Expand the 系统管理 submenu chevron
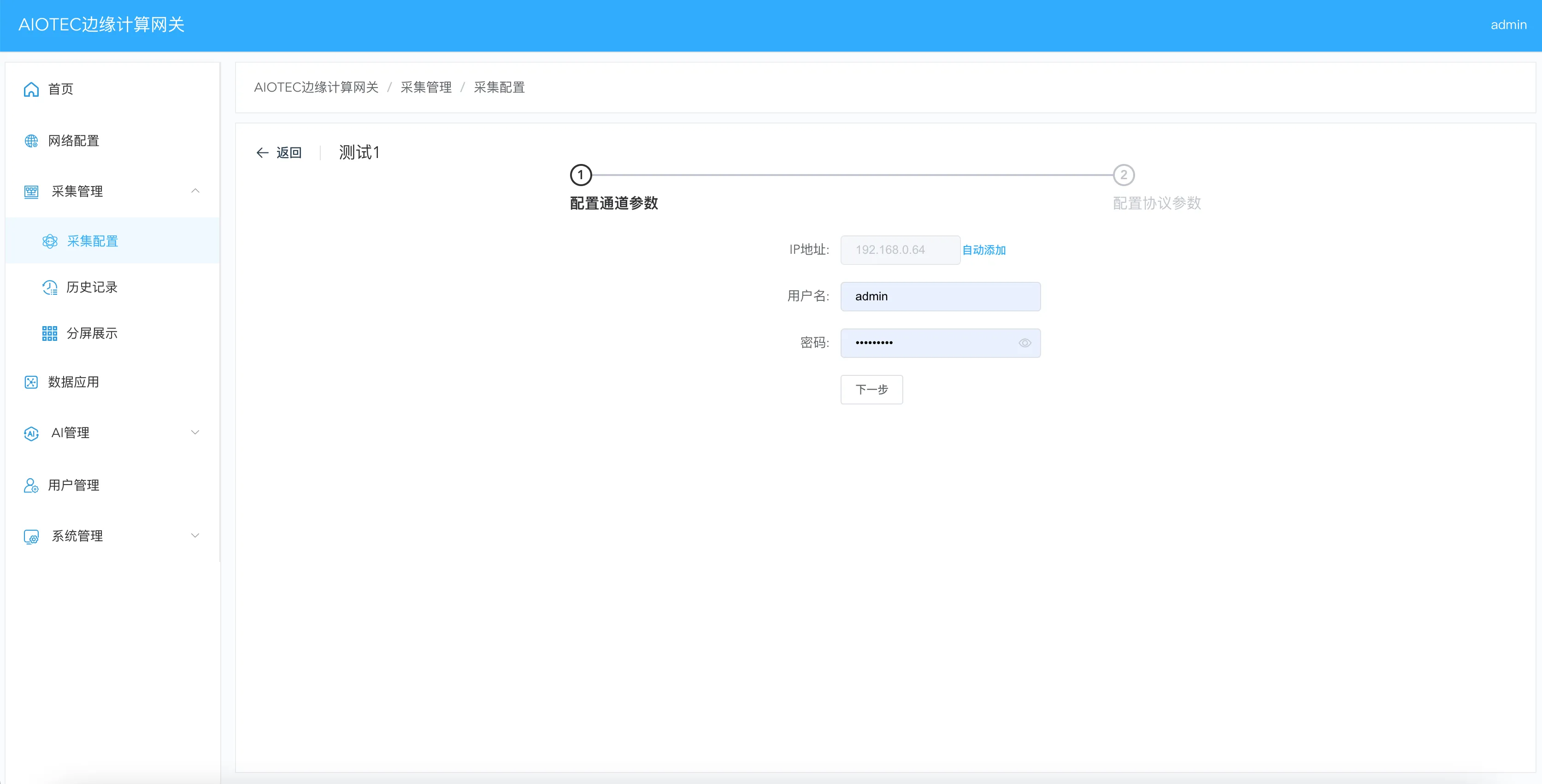 pyautogui.click(x=195, y=536)
